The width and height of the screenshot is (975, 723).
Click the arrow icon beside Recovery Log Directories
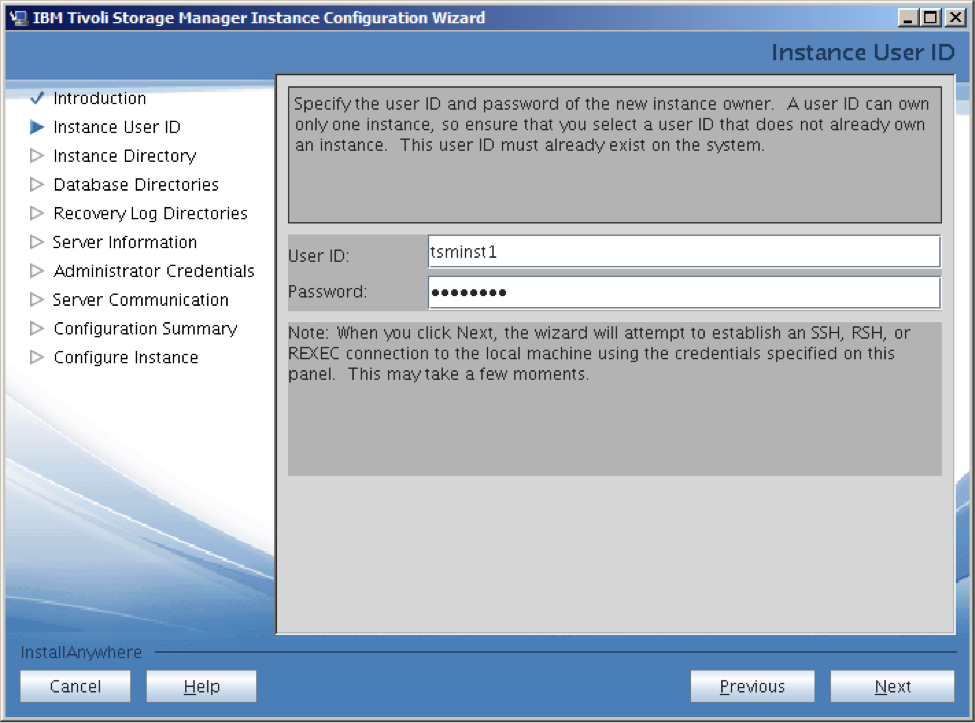click(x=37, y=213)
